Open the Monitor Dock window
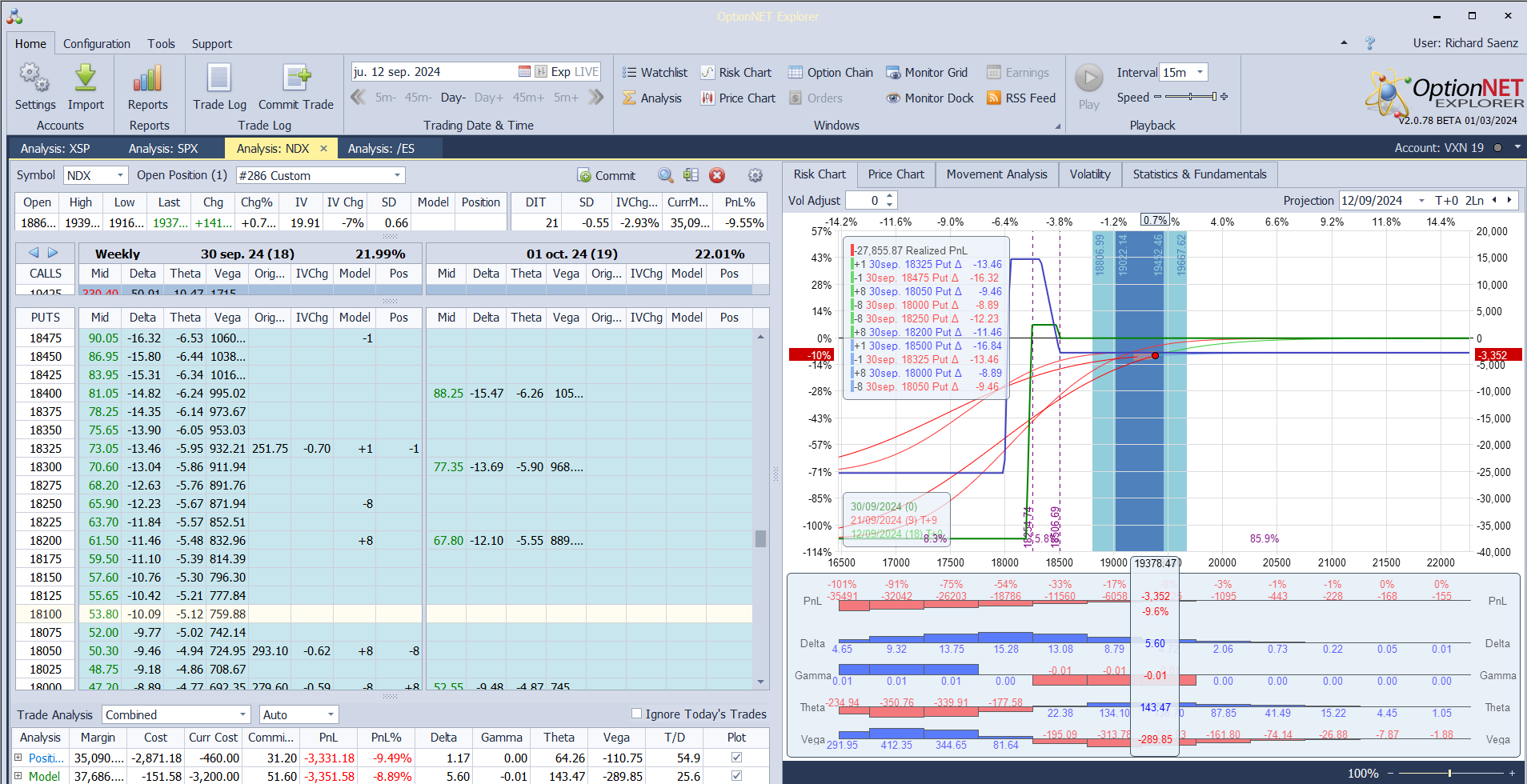1527x784 pixels. 930,98
